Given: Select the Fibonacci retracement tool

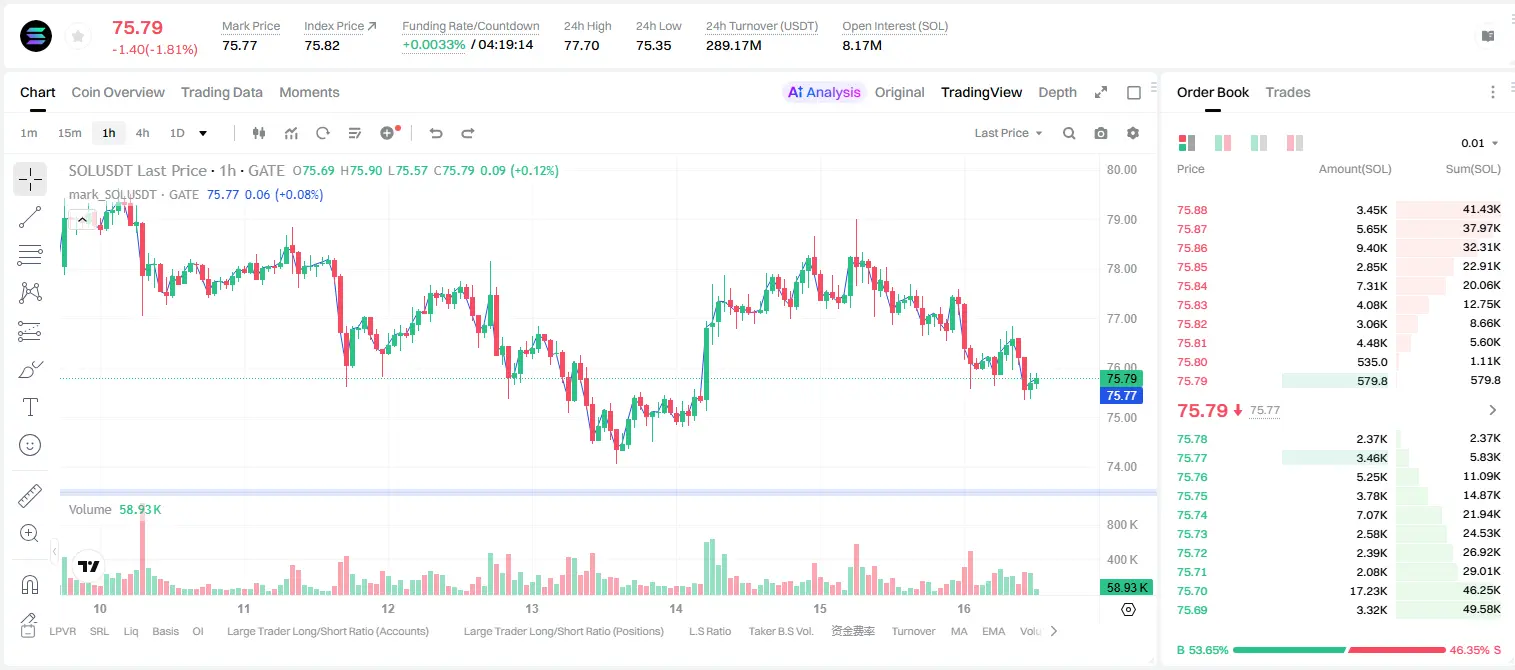Looking at the screenshot, I should (x=30, y=255).
